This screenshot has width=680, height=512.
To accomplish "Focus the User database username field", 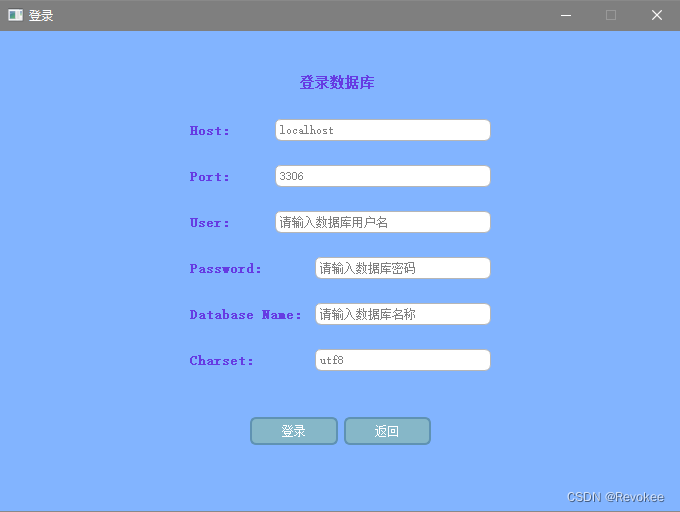I will point(383,222).
